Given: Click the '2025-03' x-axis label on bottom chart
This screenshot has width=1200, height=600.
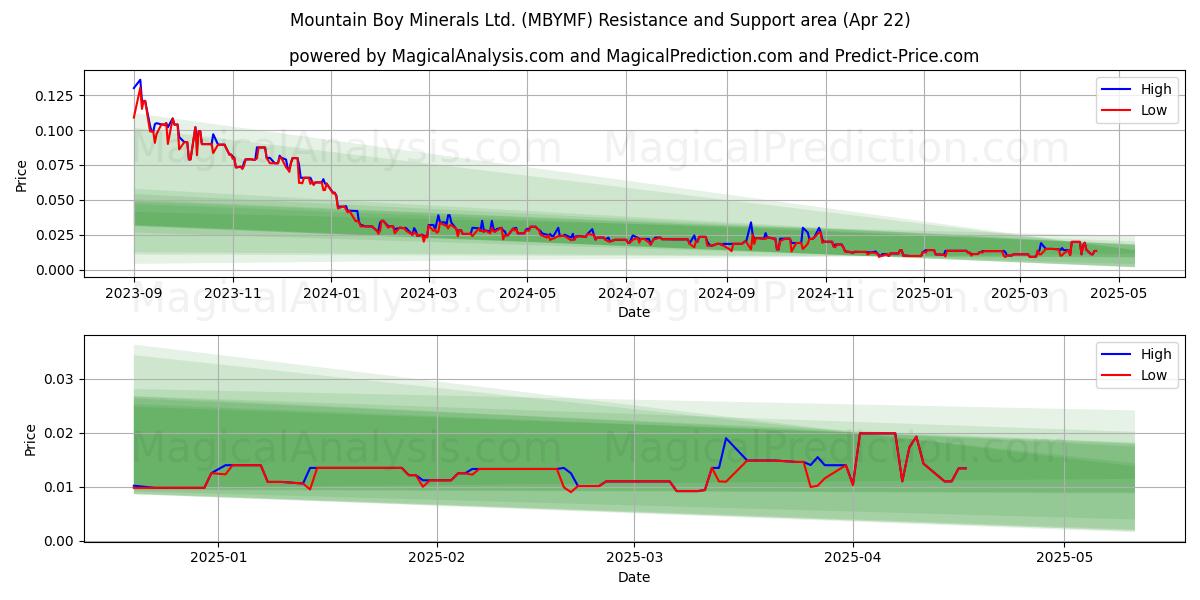Looking at the screenshot, I should click(x=635, y=558).
